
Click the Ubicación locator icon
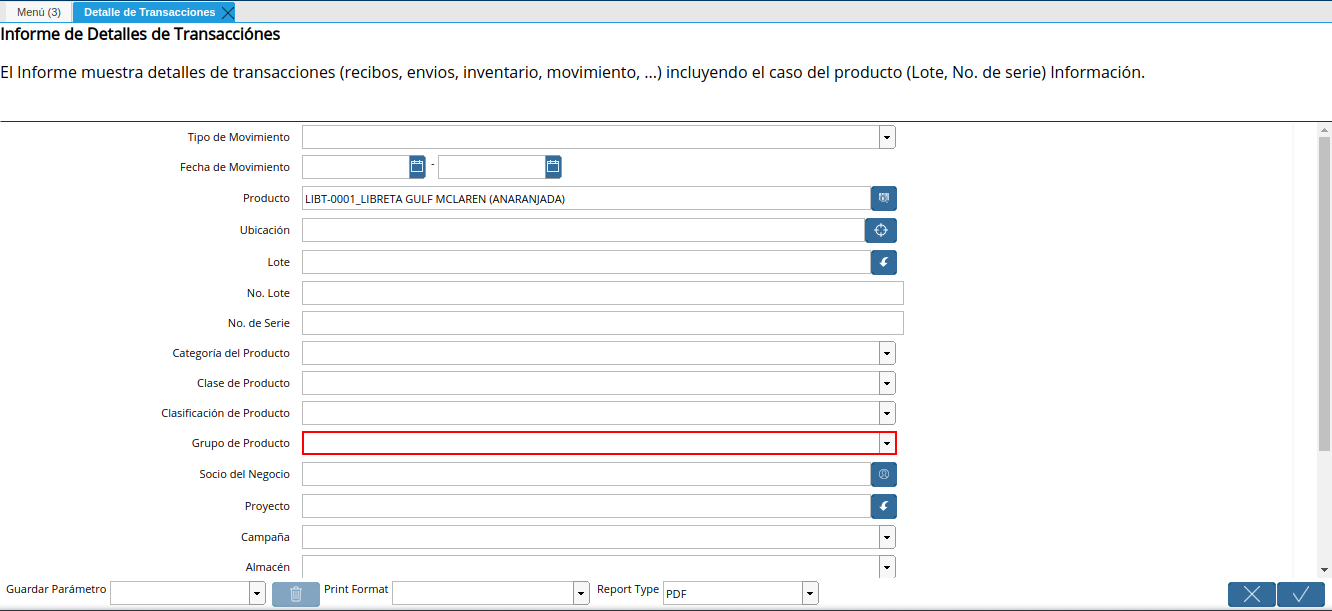(881, 231)
